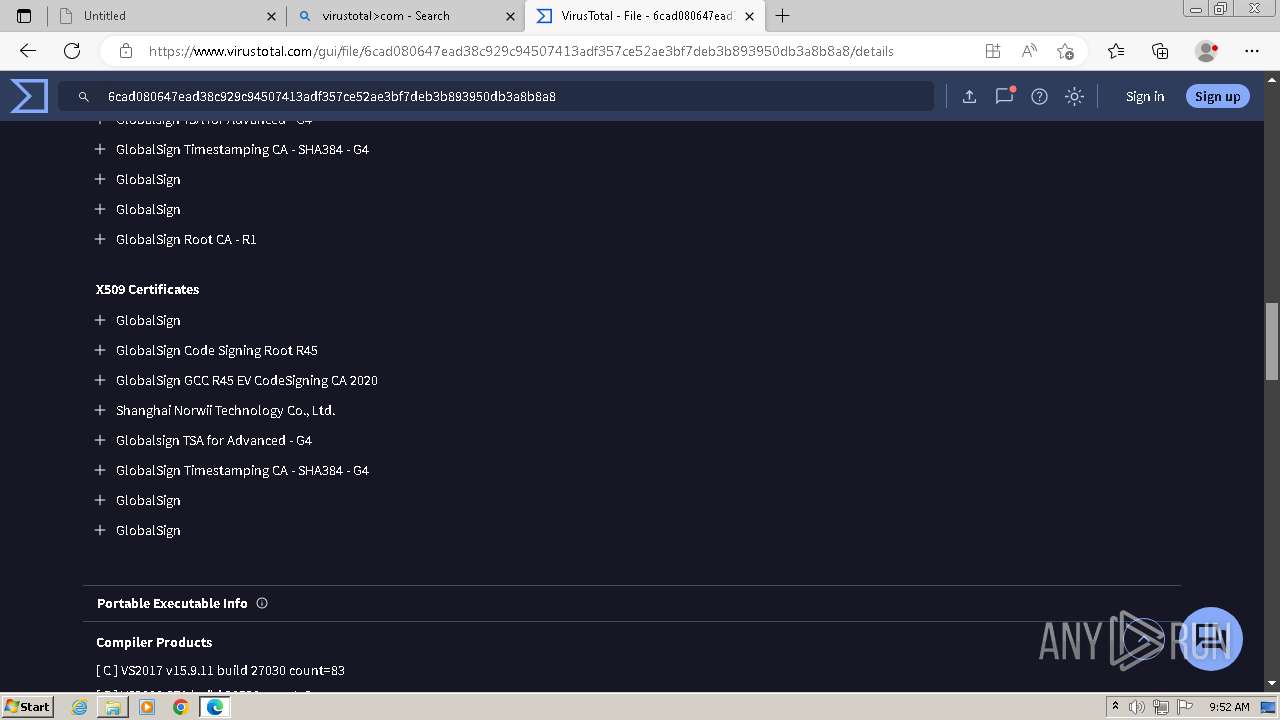Click the scrollbar down arrow

tap(1272, 683)
